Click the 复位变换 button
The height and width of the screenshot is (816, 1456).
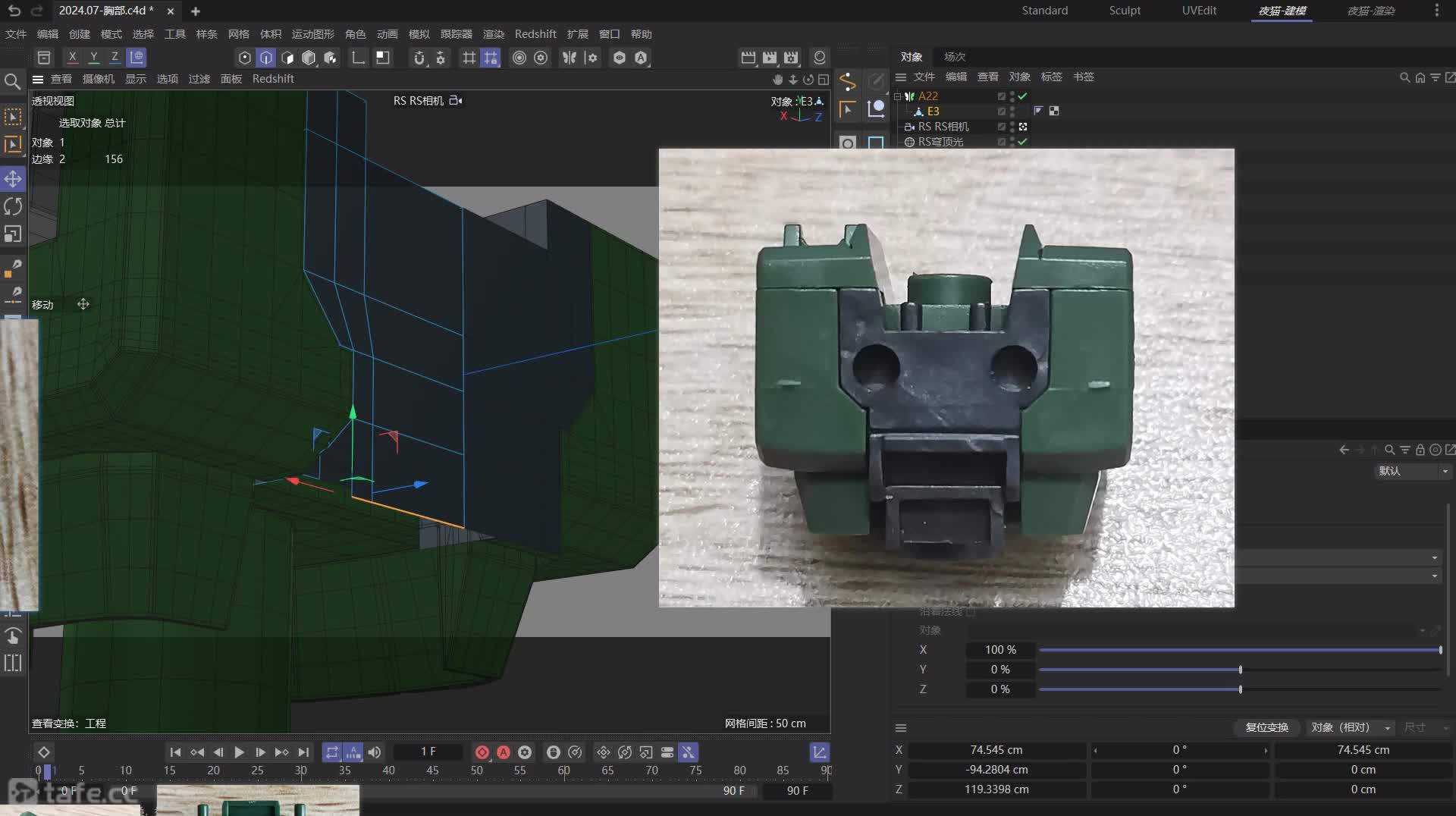pos(1266,727)
